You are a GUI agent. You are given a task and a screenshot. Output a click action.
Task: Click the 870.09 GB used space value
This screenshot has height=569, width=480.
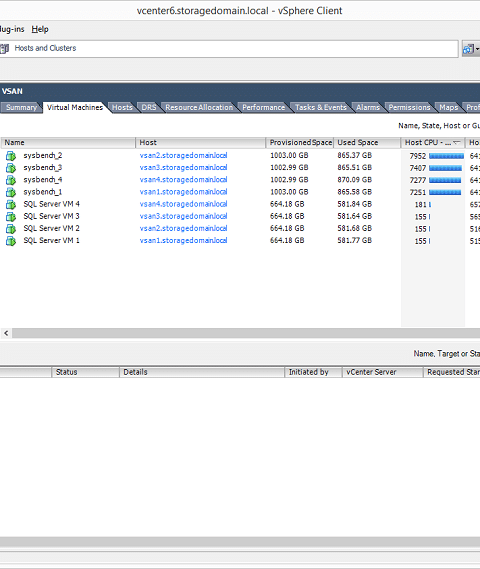(x=354, y=180)
